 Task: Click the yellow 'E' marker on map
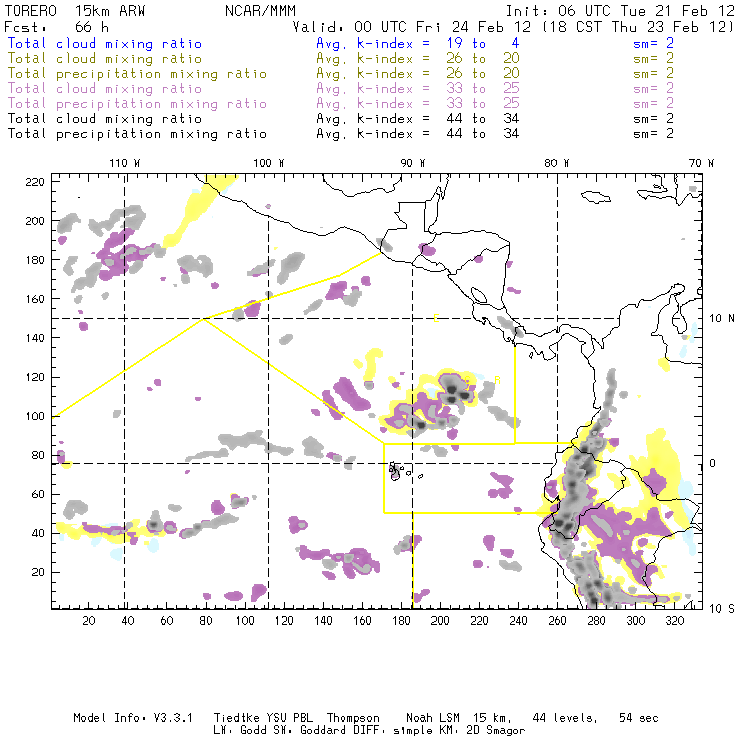(437, 318)
